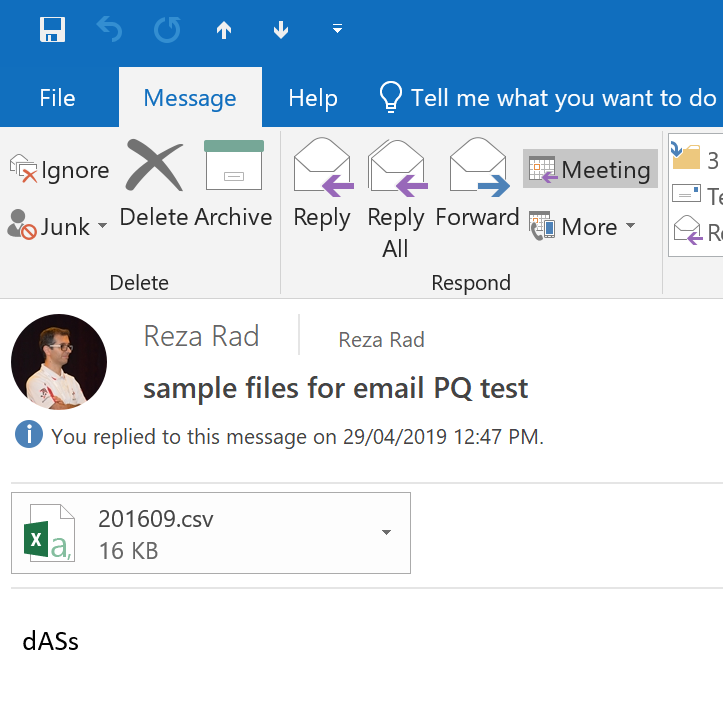Screen dimensions: 723x710
Task: Reply to the sender
Action: 322,185
